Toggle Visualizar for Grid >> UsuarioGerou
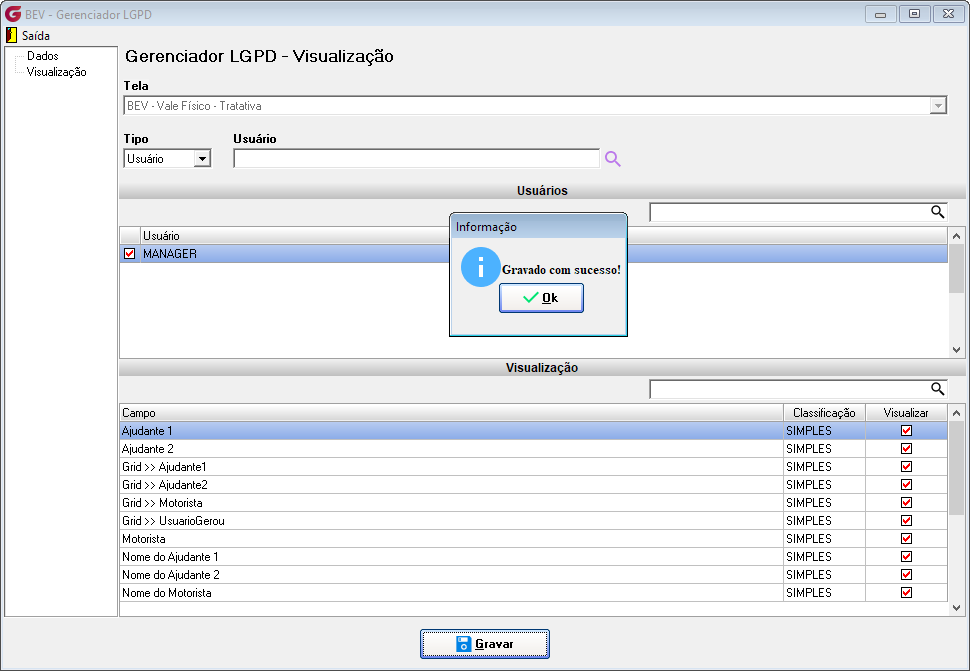The height and width of the screenshot is (671, 970). 906,521
